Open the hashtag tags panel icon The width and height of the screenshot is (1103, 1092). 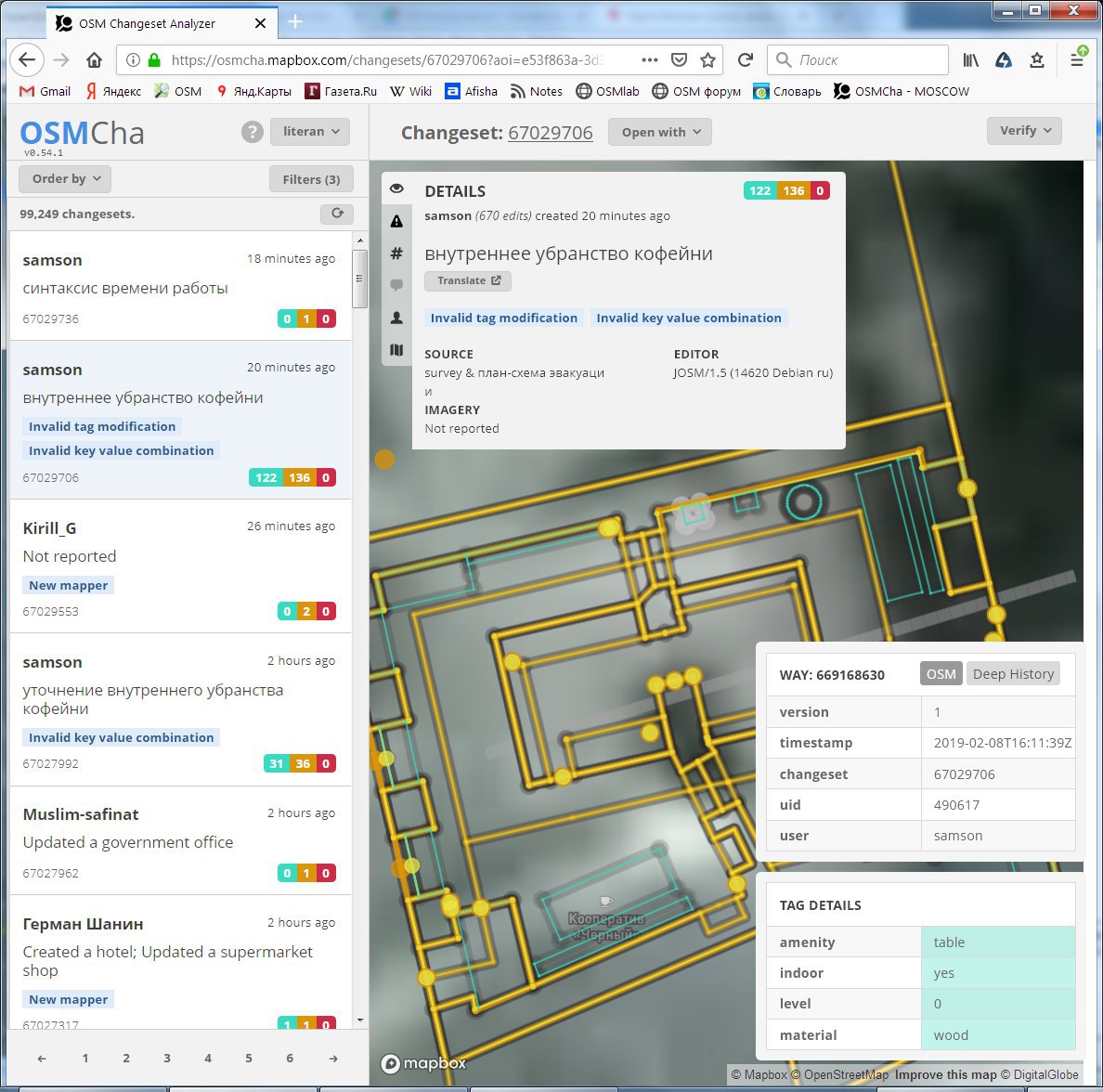[396, 253]
